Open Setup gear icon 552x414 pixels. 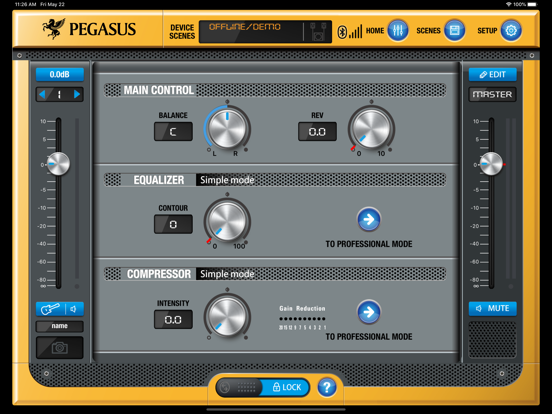511,31
